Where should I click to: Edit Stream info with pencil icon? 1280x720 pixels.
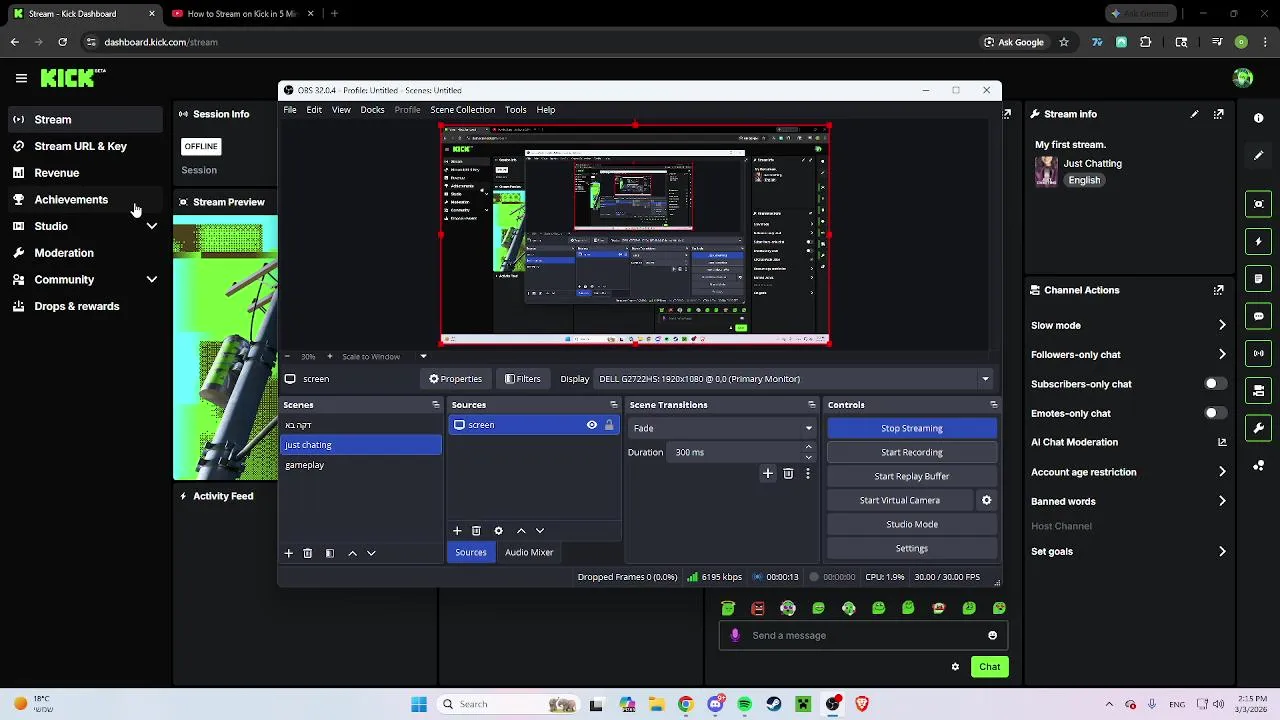pos(1194,114)
